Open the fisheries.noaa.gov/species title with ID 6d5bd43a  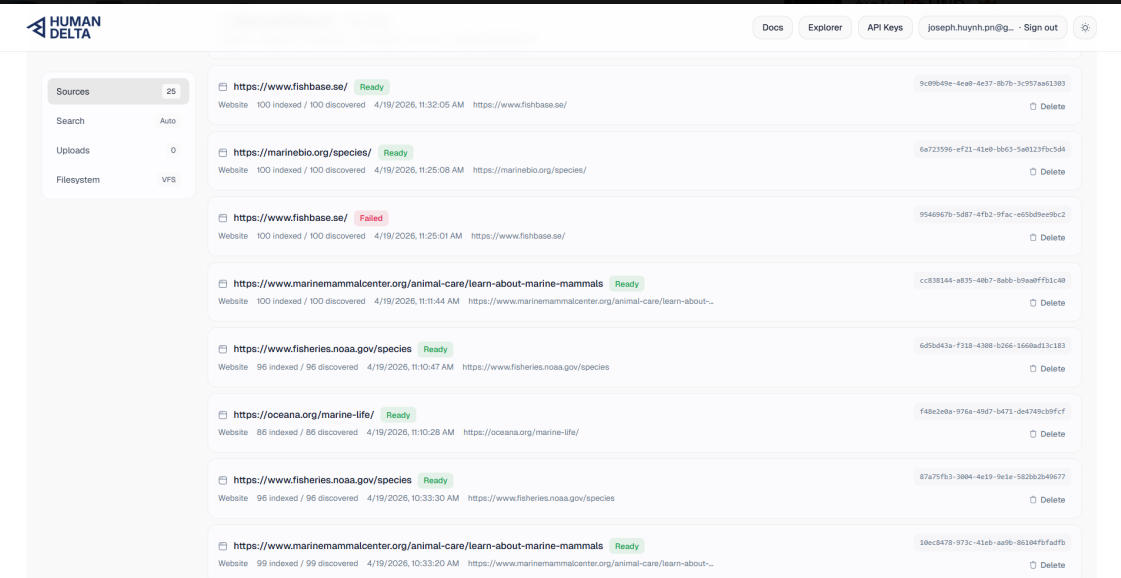322,349
